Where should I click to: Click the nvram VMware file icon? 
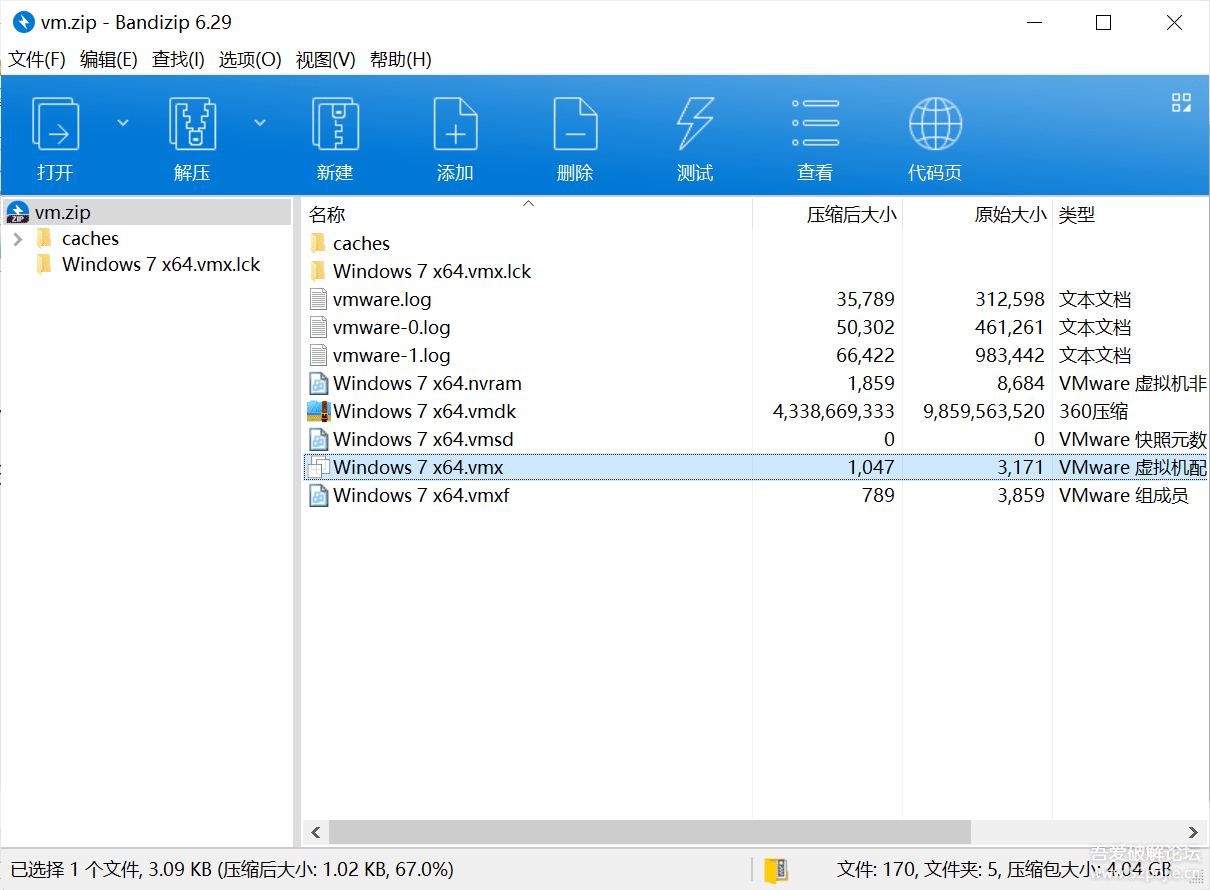[318, 383]
